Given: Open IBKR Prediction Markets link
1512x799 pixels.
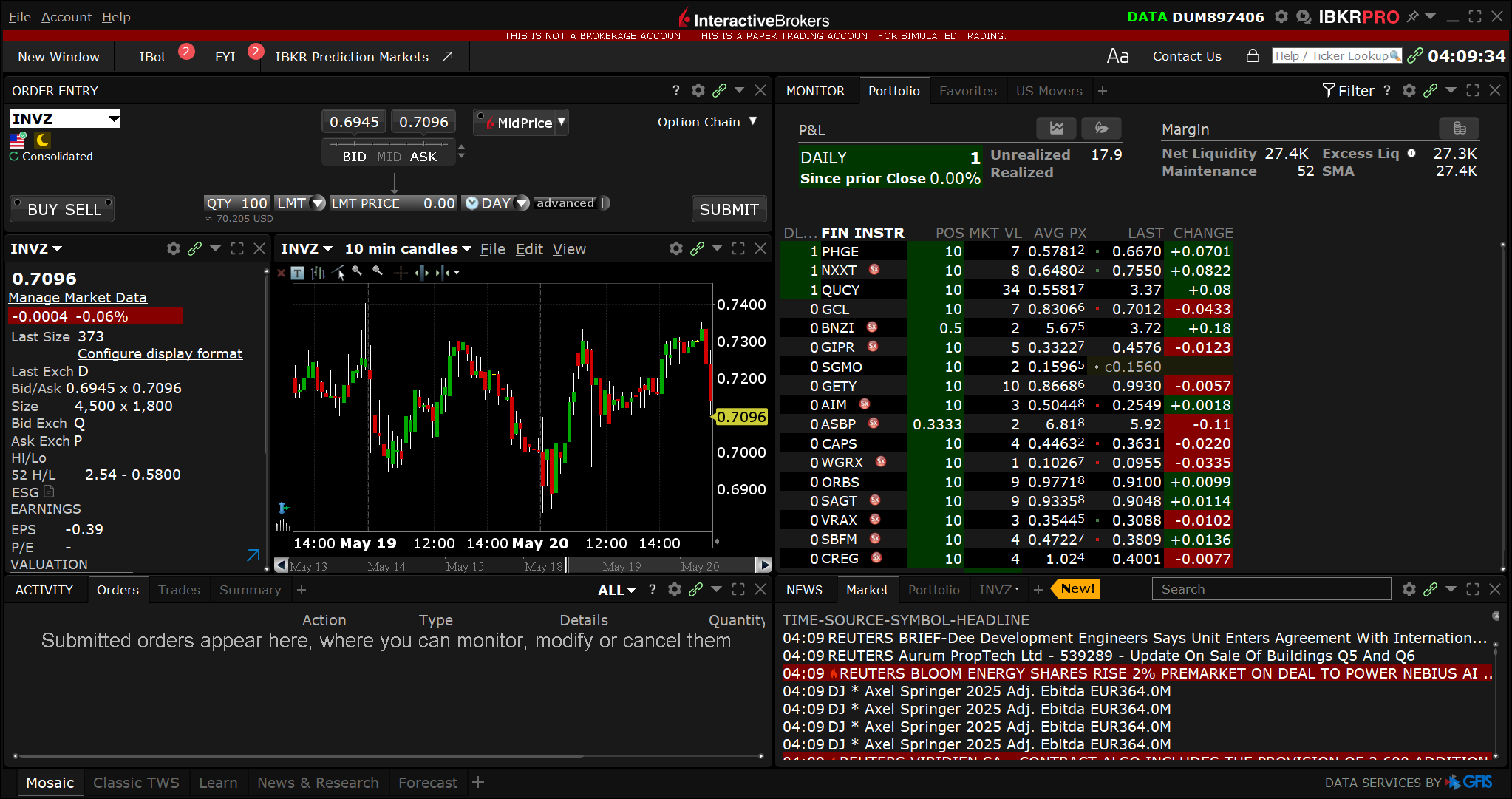Looking at the screenshot, I should 363,56.
